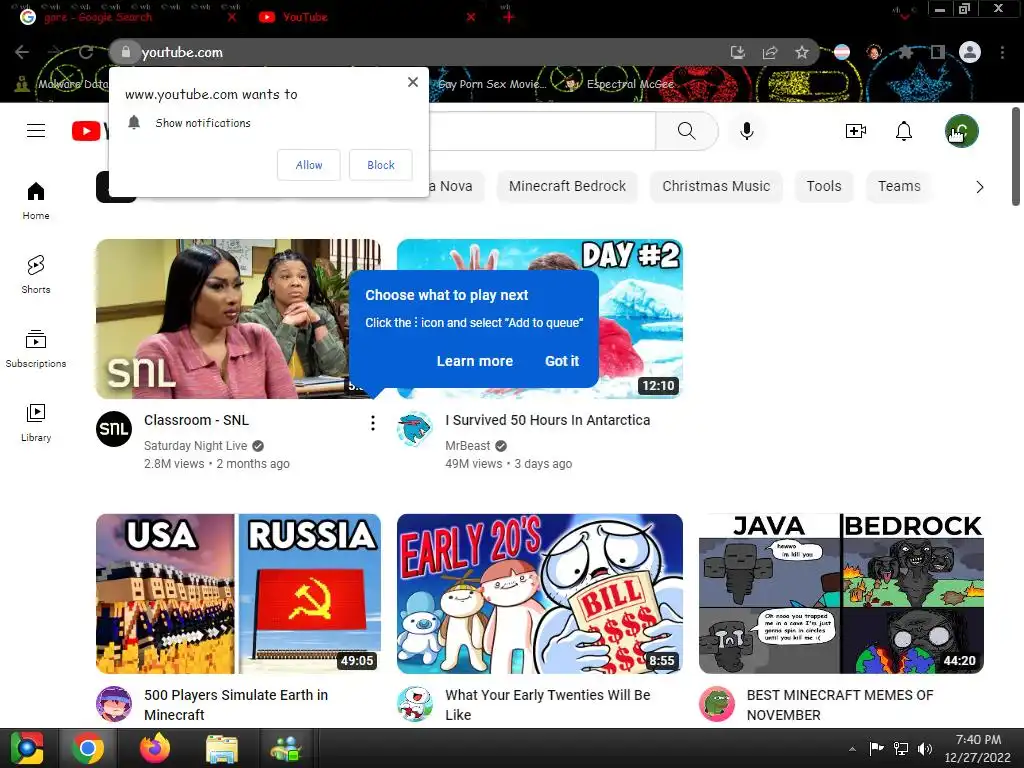The height and width of the screenshot is (768, 1024).
Task: Toggle Chrome side panel
Action: click(x=938, y=52)
